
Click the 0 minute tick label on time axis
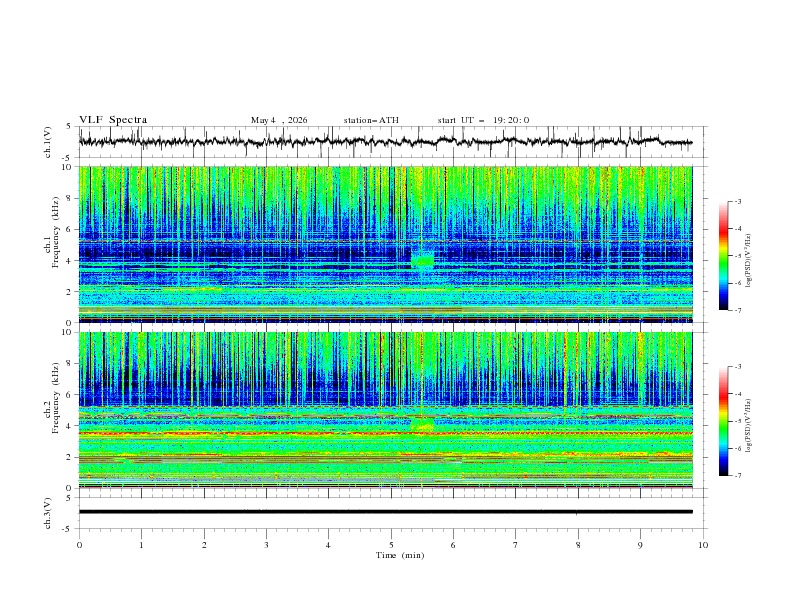79,545
